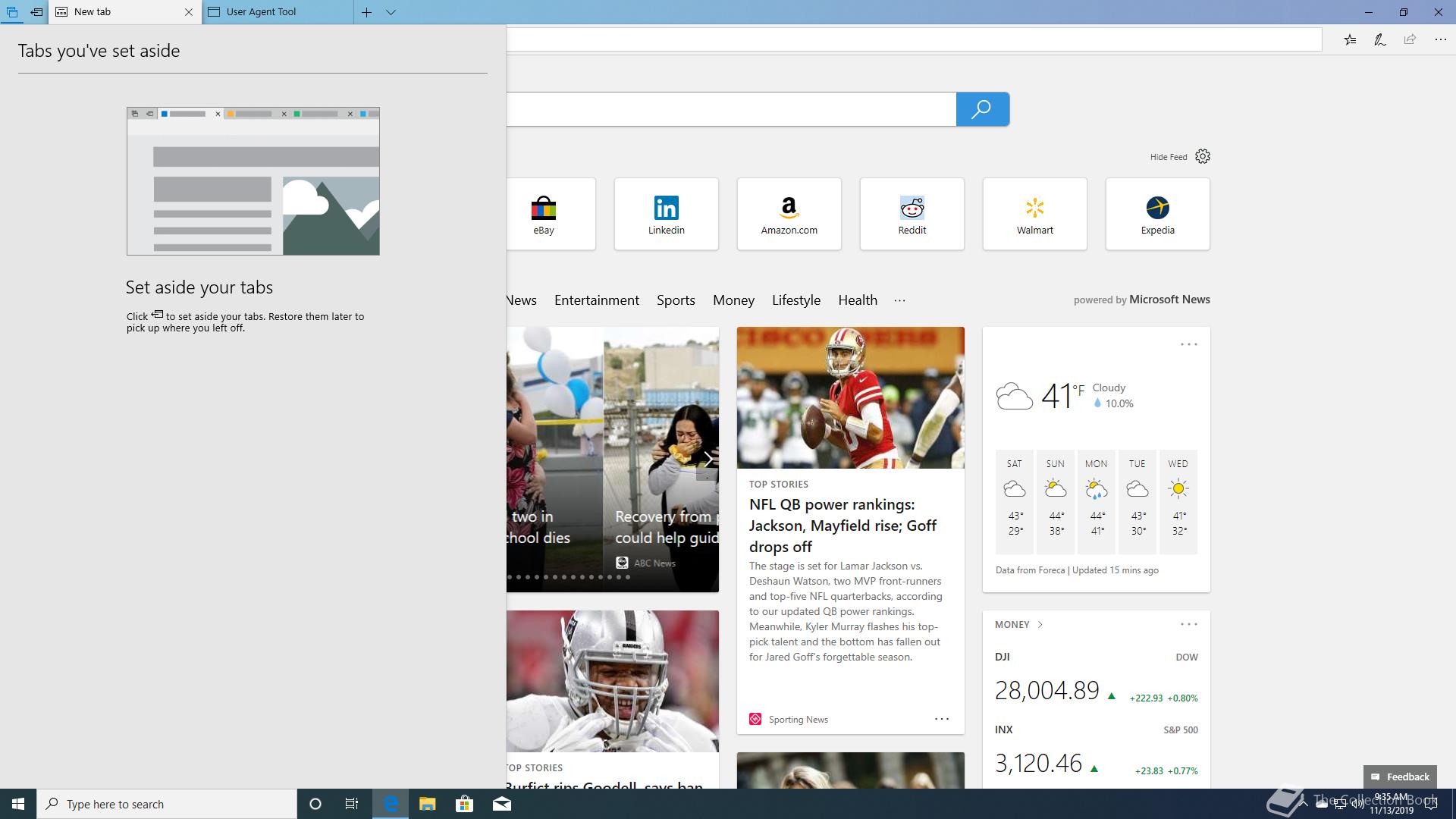Open File Explorer from taskbar
The height and width of the screenshot is (819, 1456).
coord(427,804)
